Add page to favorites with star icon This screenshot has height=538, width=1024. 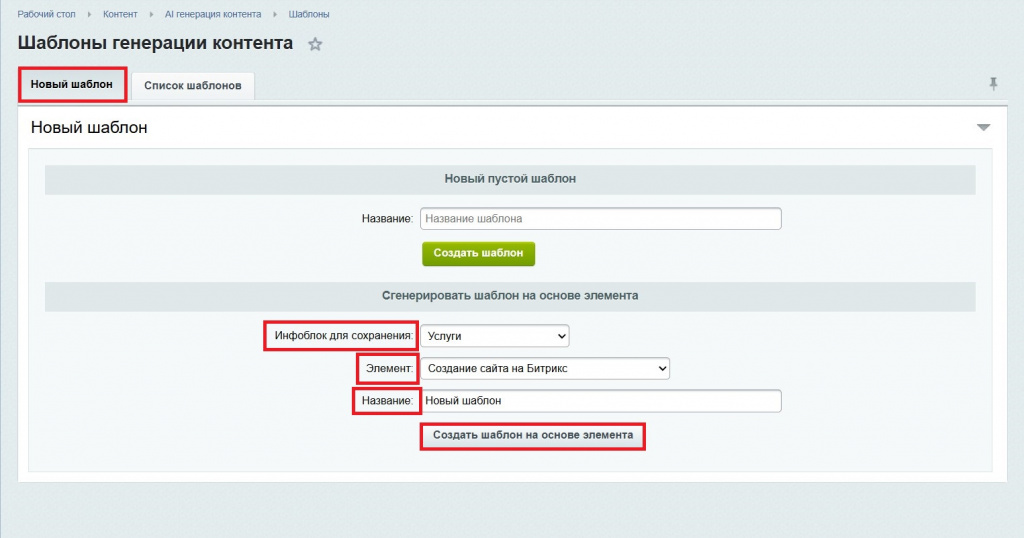pos(315,44)
